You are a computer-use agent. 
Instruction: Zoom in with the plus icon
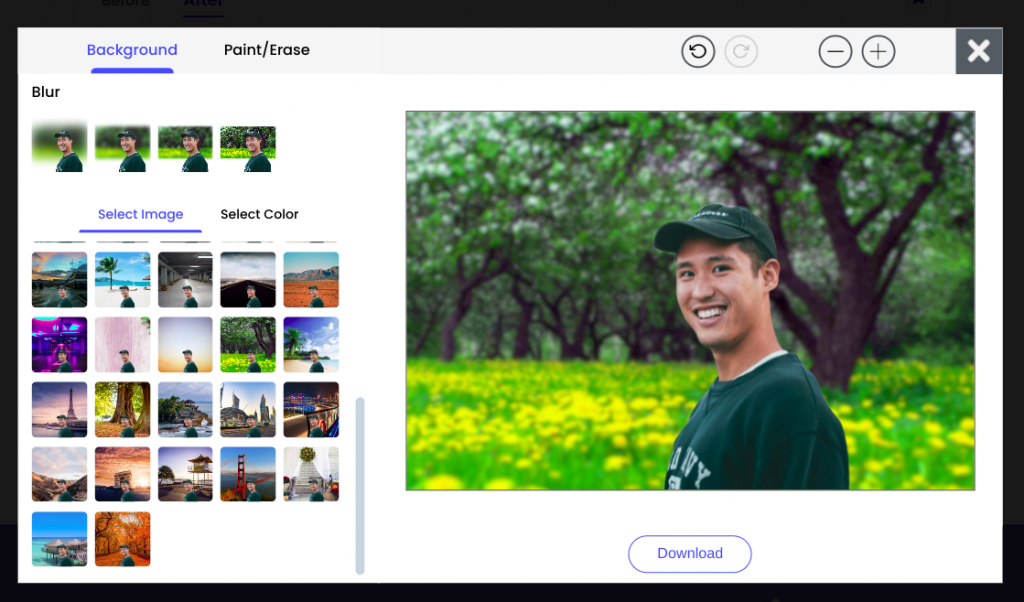878,51
